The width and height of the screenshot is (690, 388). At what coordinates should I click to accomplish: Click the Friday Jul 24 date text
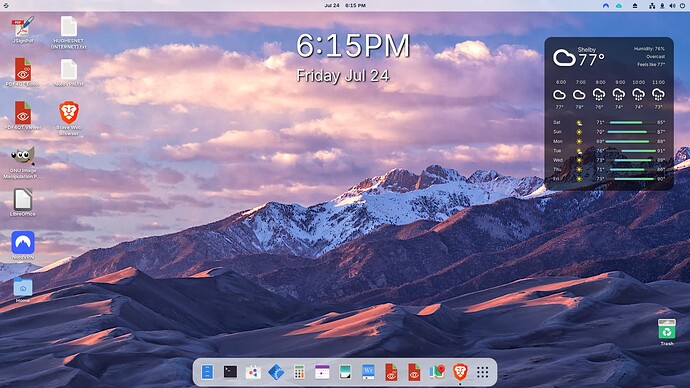tap(343, 76)
